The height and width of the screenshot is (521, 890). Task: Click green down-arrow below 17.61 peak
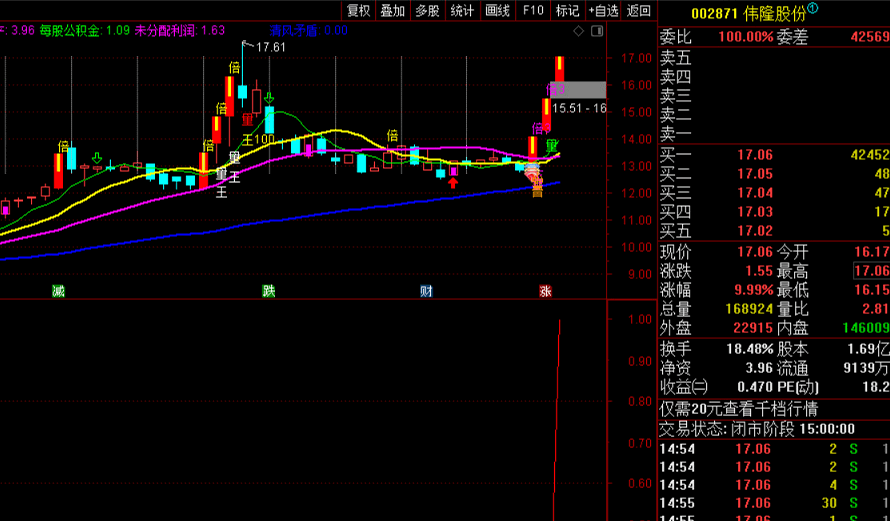(269, 99)
